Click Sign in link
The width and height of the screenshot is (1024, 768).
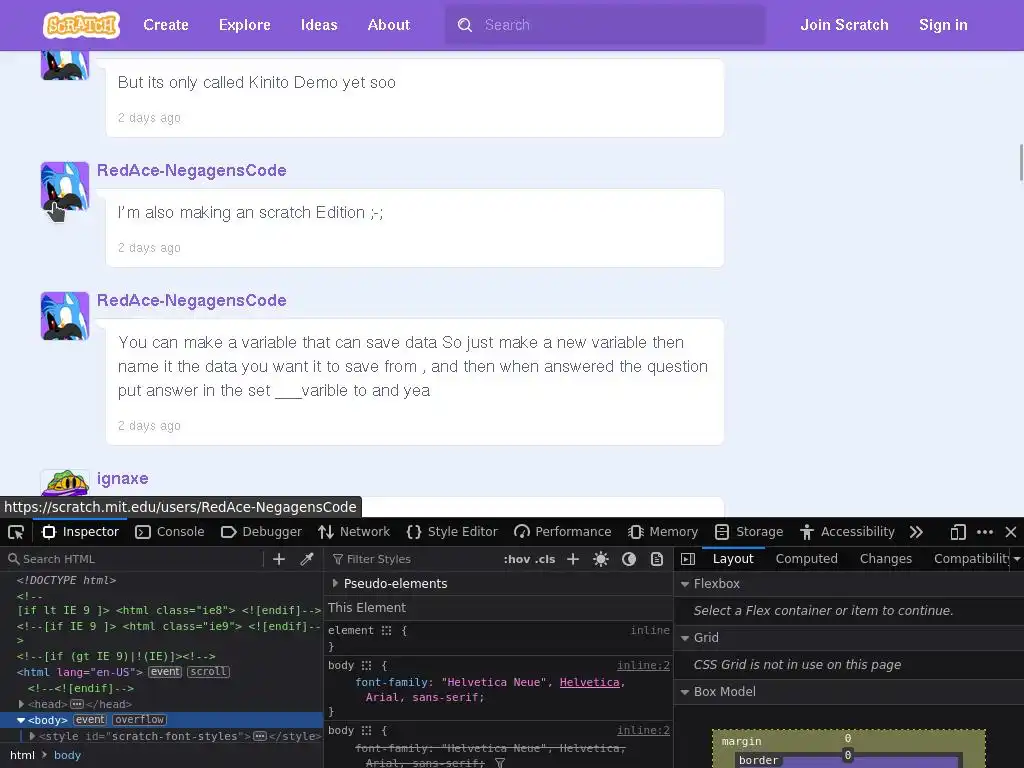(943, 25)
